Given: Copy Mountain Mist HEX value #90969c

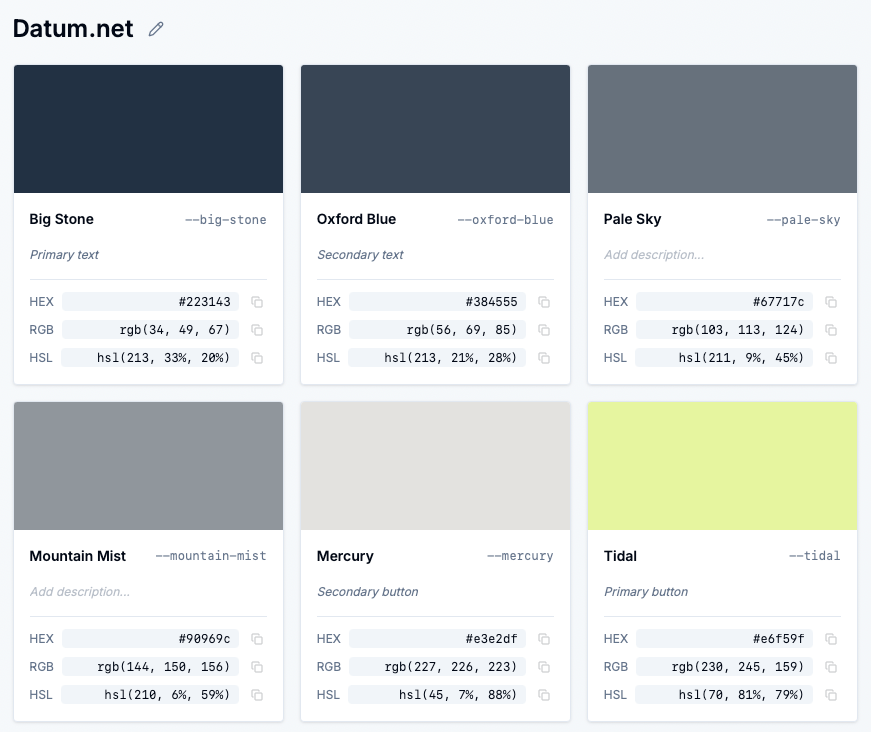Looking at the screenshot, I should (x=257, y=639).
